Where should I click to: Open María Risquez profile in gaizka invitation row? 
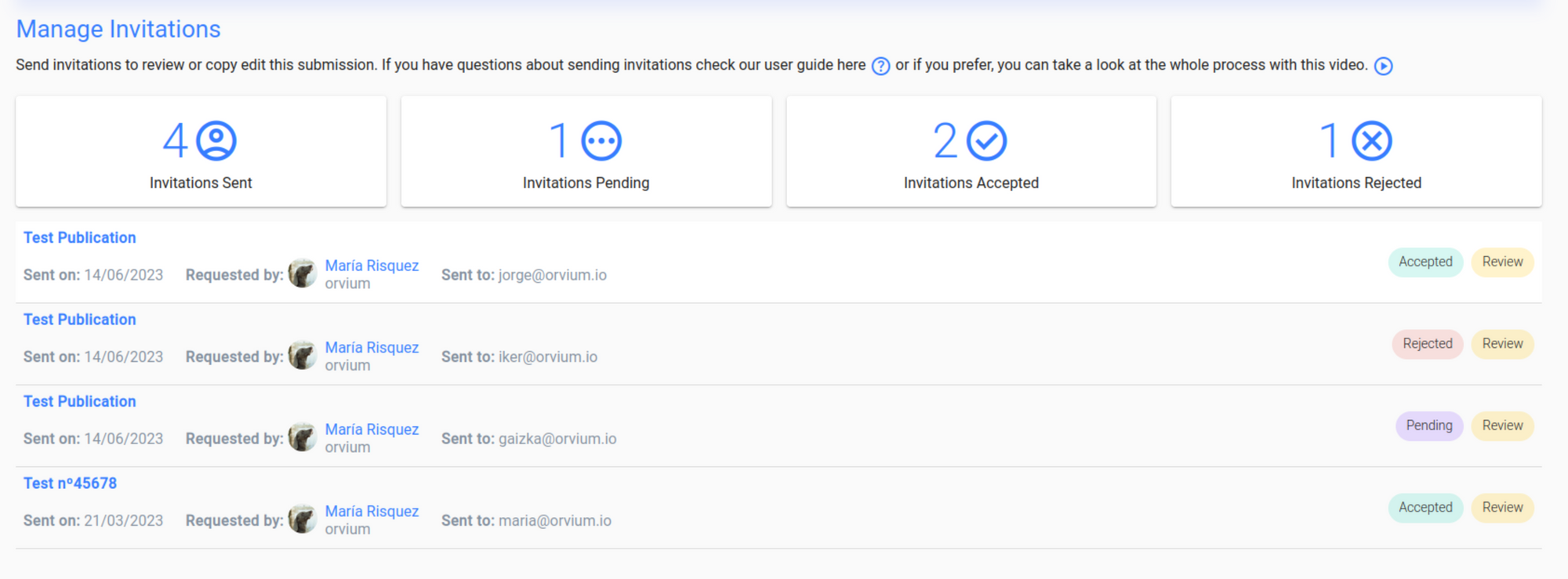pos(372,429)
